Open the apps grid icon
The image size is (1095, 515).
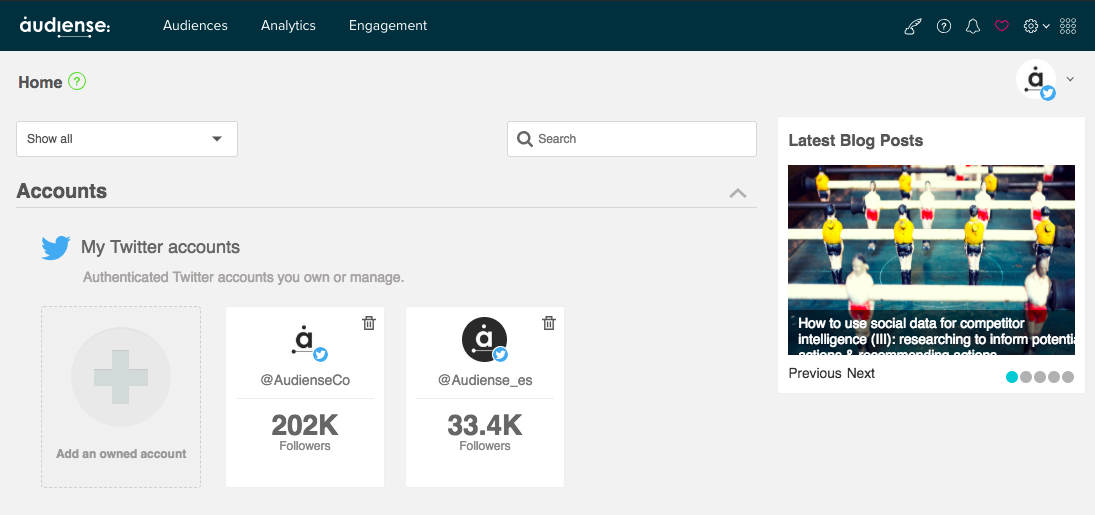coord(1068,27)
